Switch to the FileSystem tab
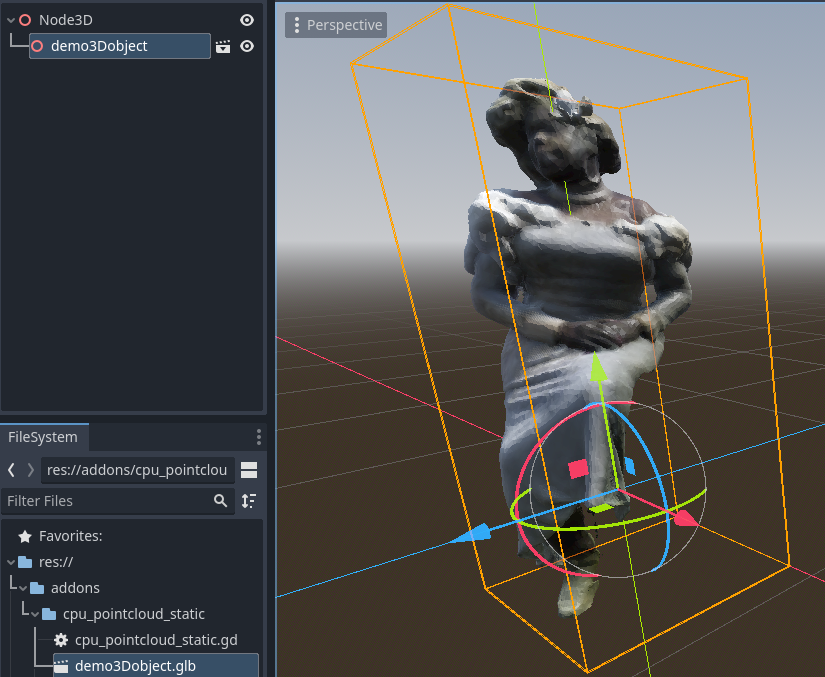The width and height of the screenshot is (825, 677). (44, 436)
